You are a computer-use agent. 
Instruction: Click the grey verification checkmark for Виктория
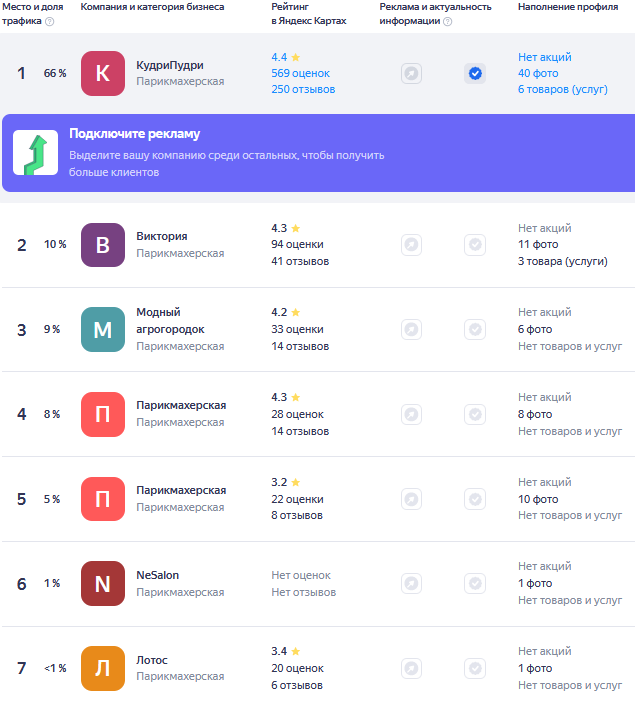(475, 244)
